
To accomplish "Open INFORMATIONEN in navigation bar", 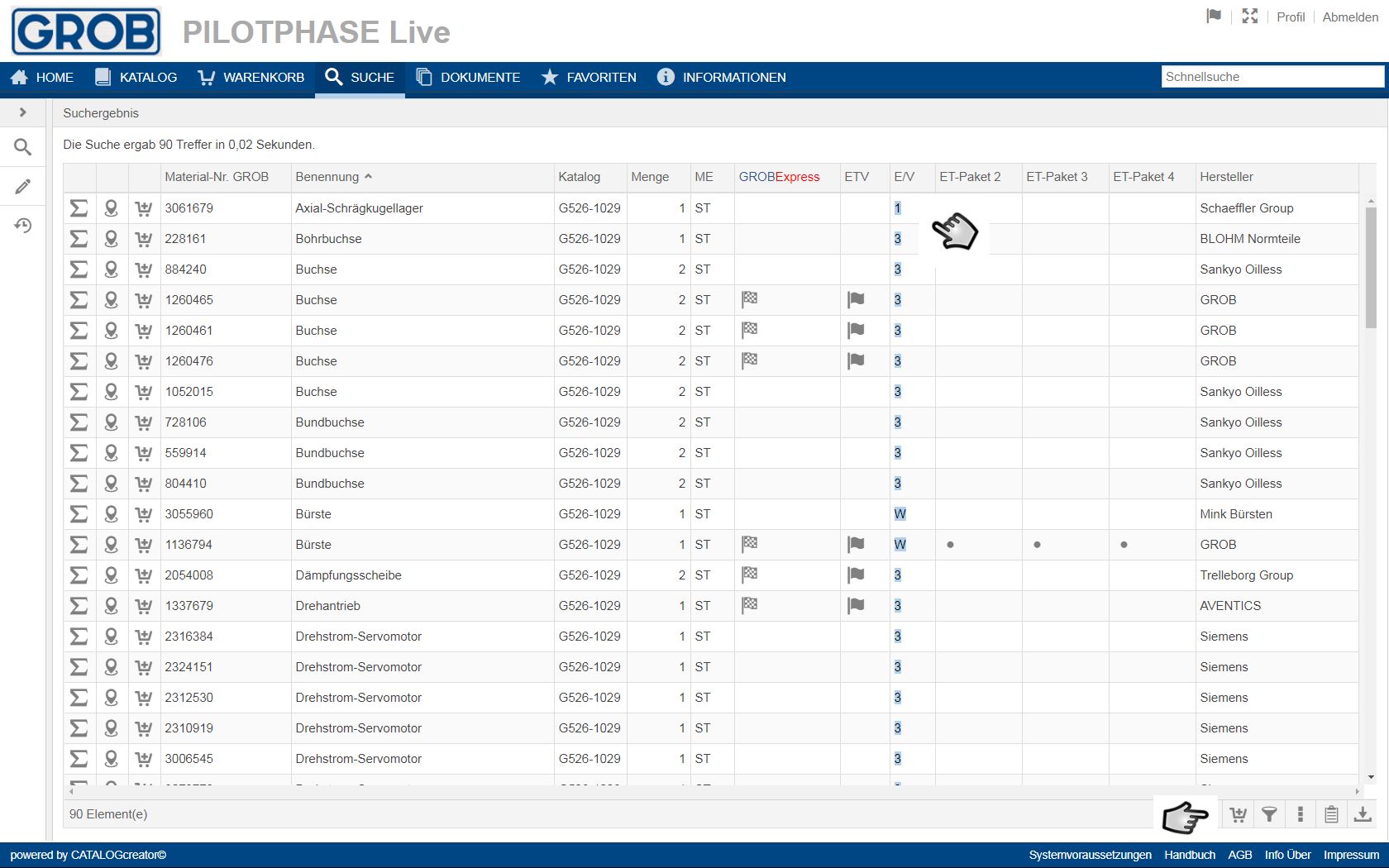I will tap(722, 77).
